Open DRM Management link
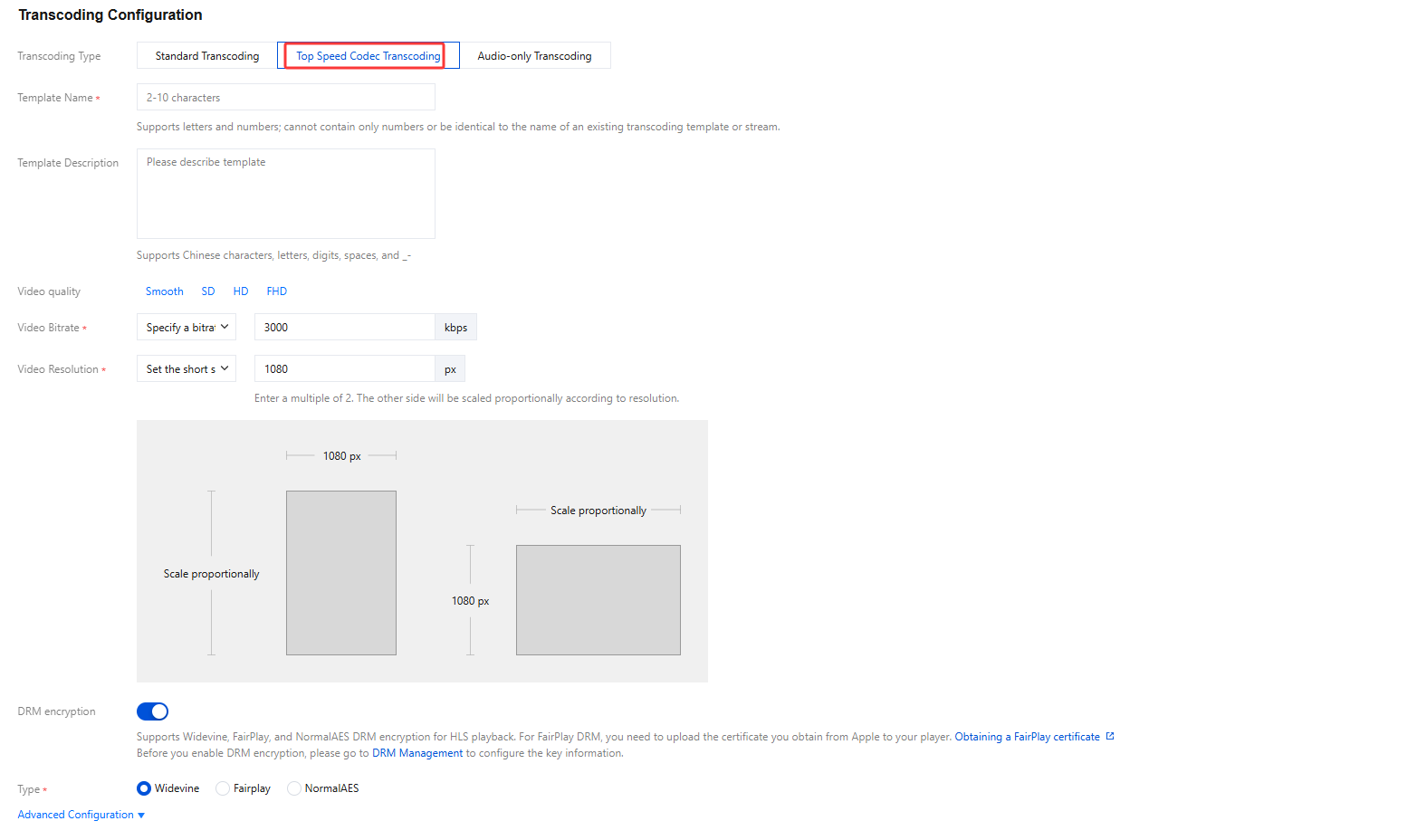Screen dimensions: 1417x840 (x=416, y=753)
